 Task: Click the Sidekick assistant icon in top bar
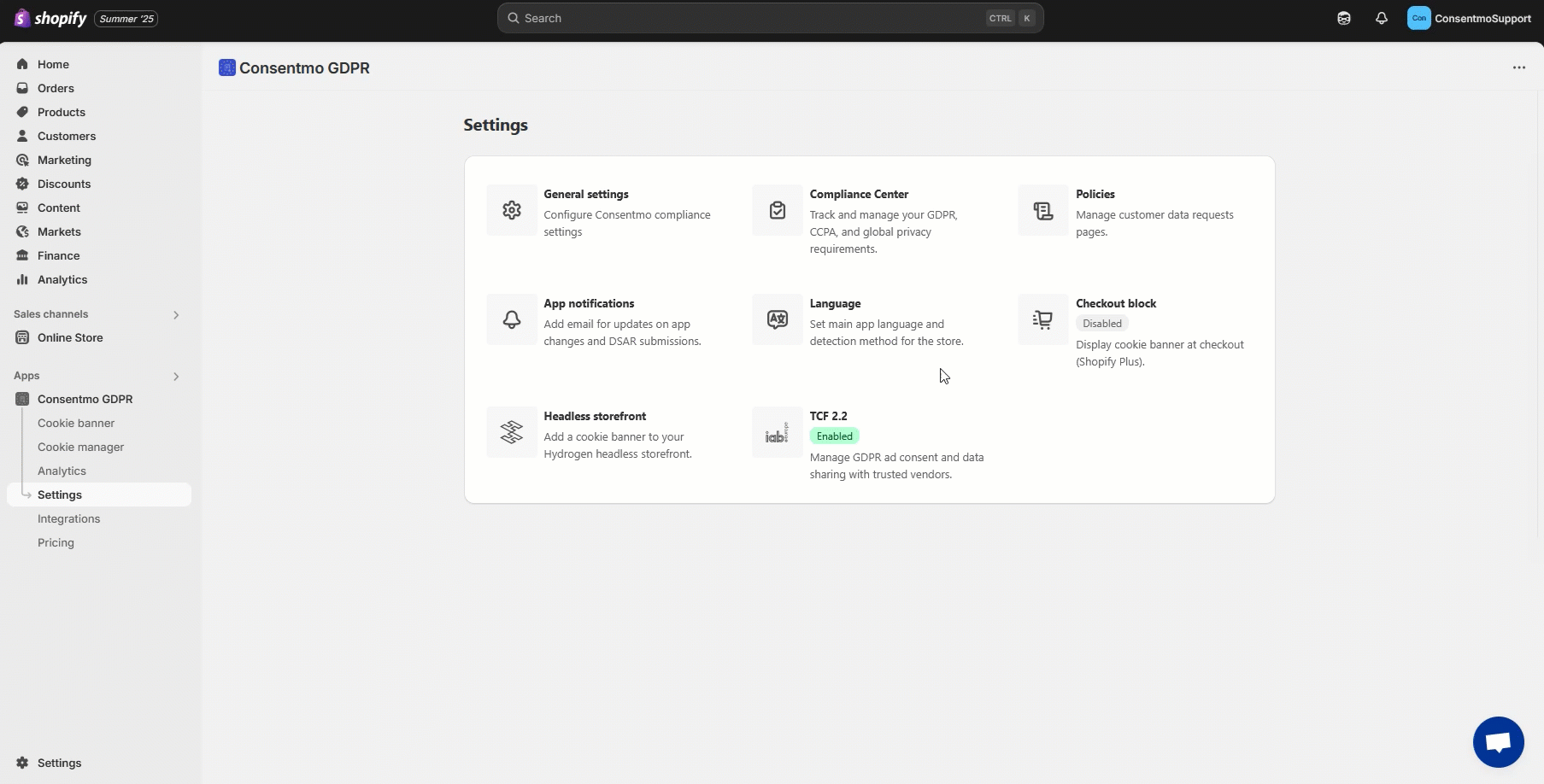1344,18
